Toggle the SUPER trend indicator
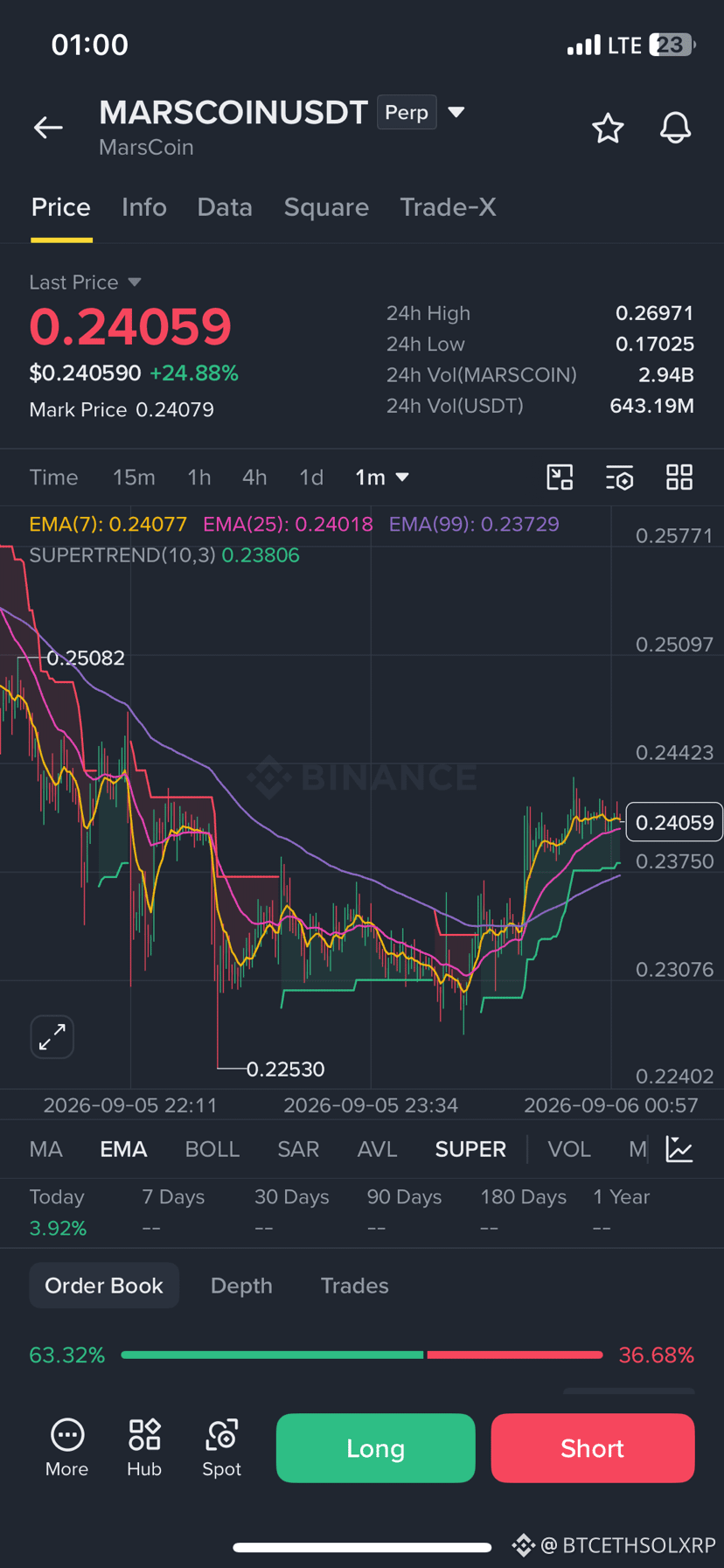724x1568 pixels. (470, 1149)
